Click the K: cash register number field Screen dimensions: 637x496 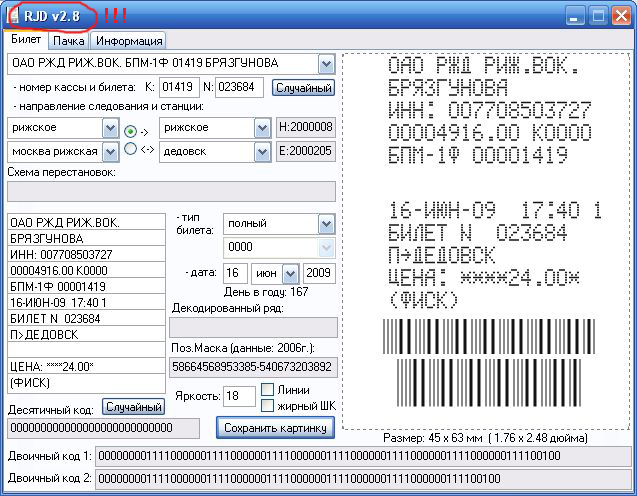click(x=179, y=87)
